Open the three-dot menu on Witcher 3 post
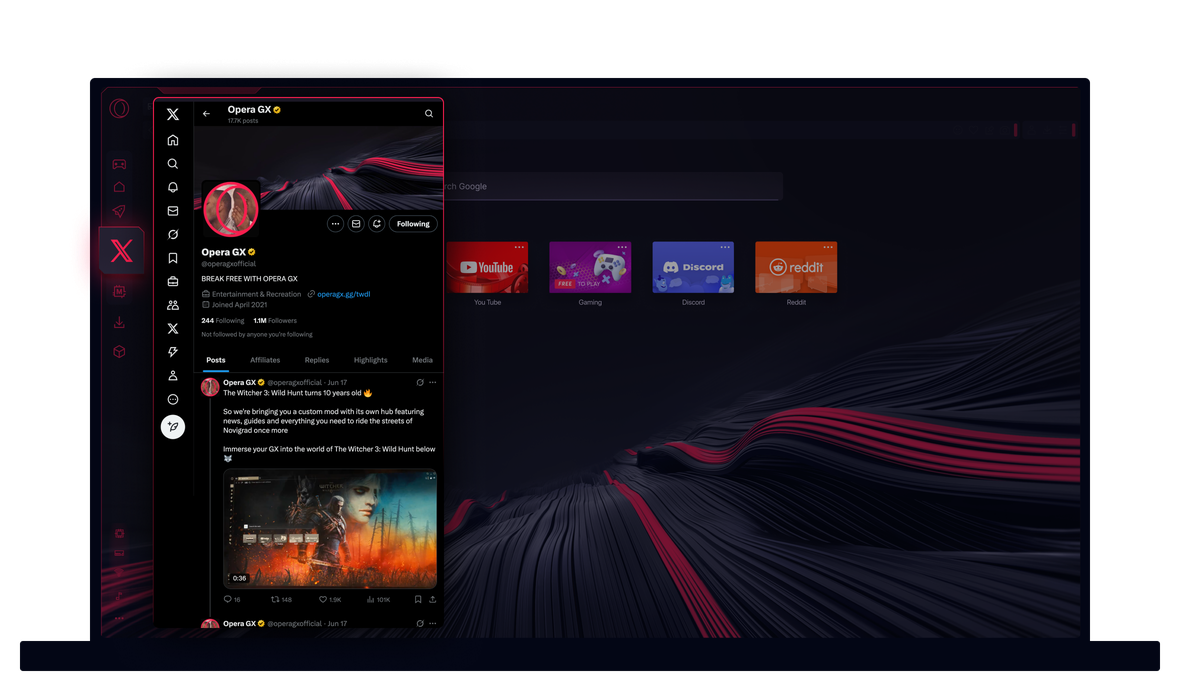This screenshot has width=1180, height=682. click(433, 382)
